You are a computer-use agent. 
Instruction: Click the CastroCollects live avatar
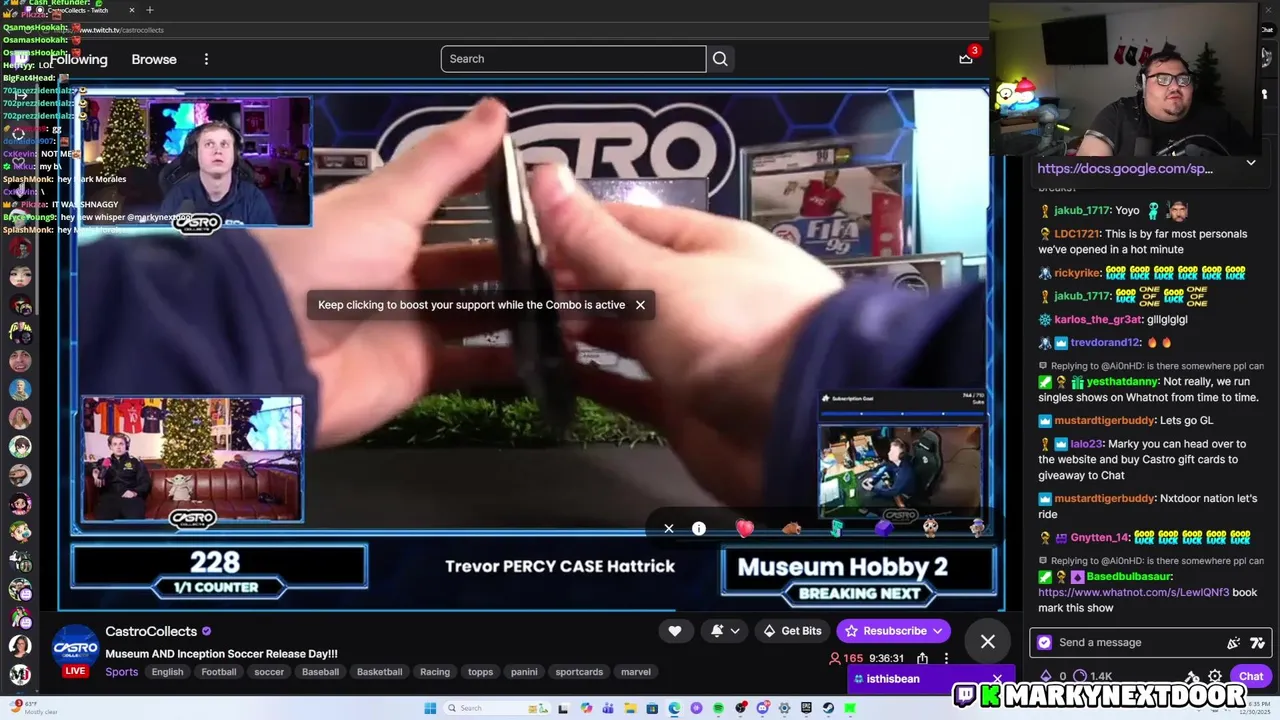coord(75,650)
